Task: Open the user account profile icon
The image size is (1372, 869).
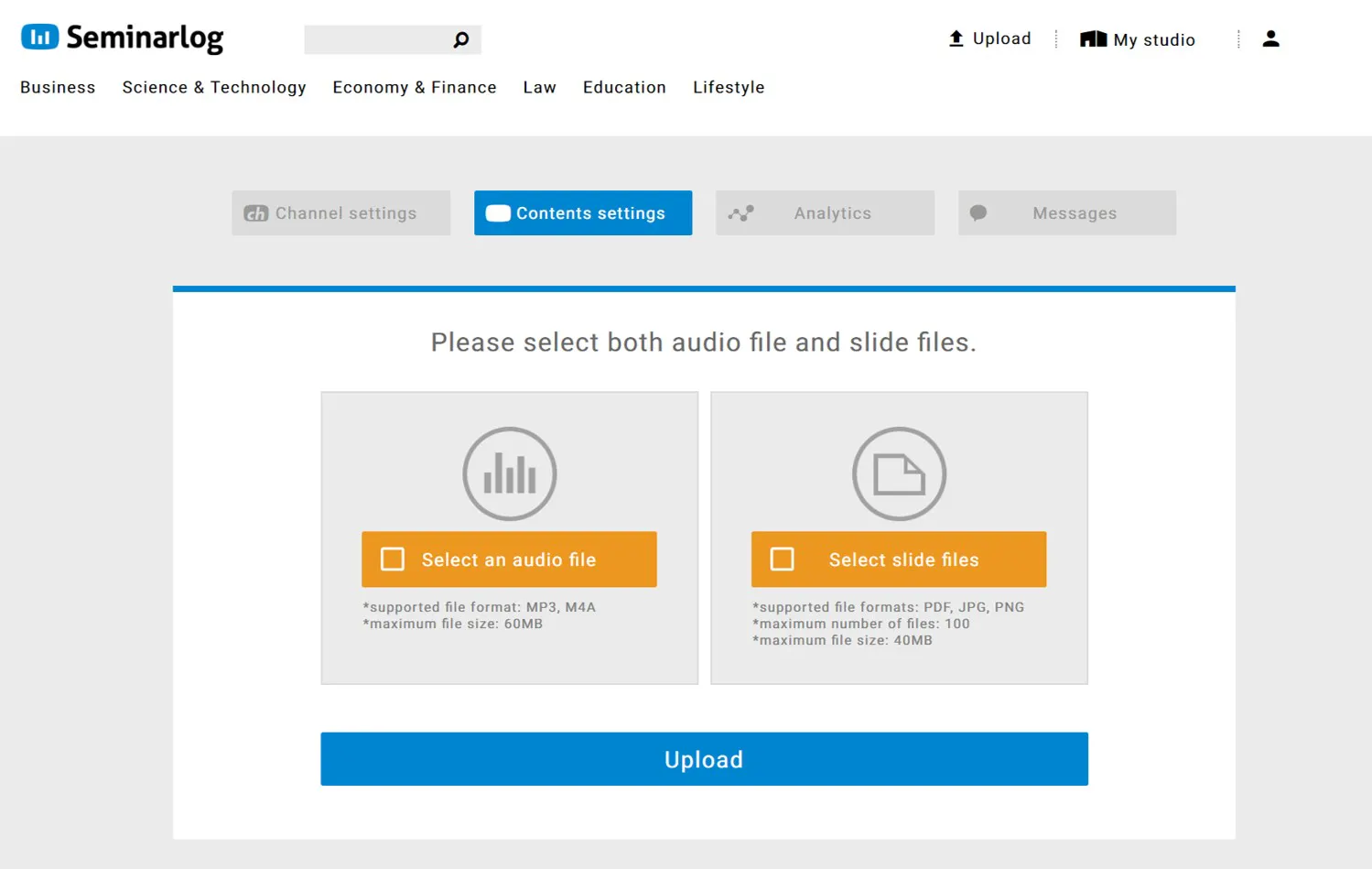Action: click(1270, 38)
